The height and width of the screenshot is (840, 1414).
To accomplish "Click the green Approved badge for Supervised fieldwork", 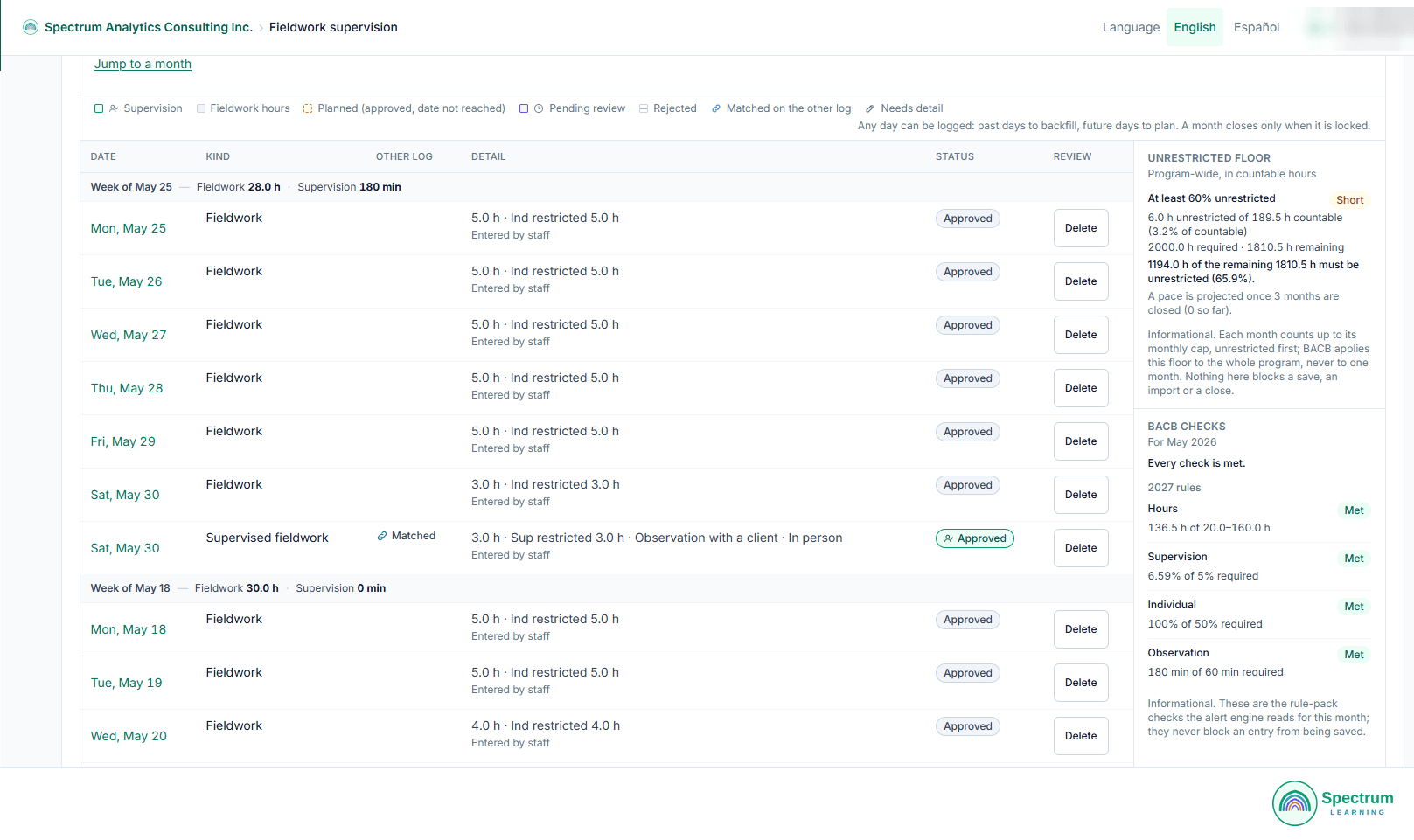I will click(x=974, y=538).
